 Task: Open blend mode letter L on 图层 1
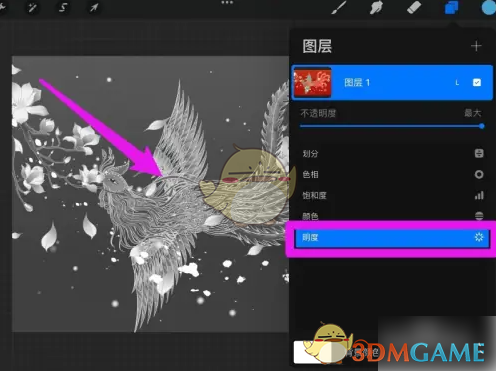pyautogui.click(x=457, y=82)
